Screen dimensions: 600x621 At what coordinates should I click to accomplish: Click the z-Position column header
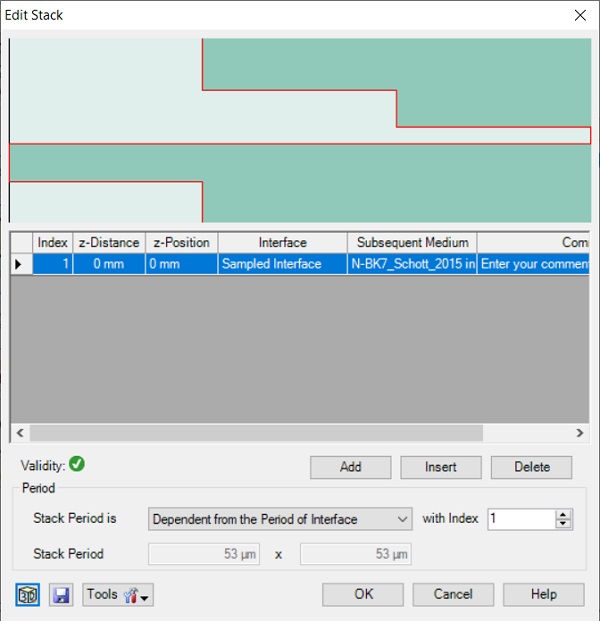click(181, 242)
